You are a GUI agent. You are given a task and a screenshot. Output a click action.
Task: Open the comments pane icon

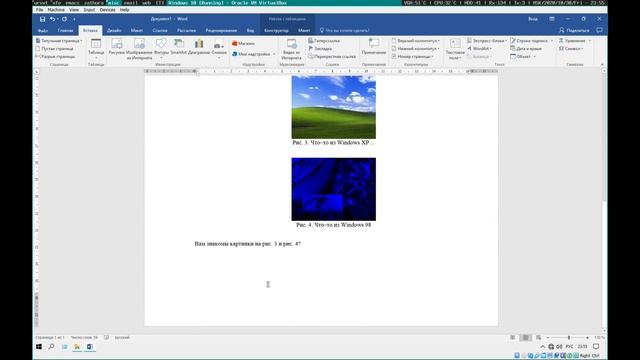[599, 30]
